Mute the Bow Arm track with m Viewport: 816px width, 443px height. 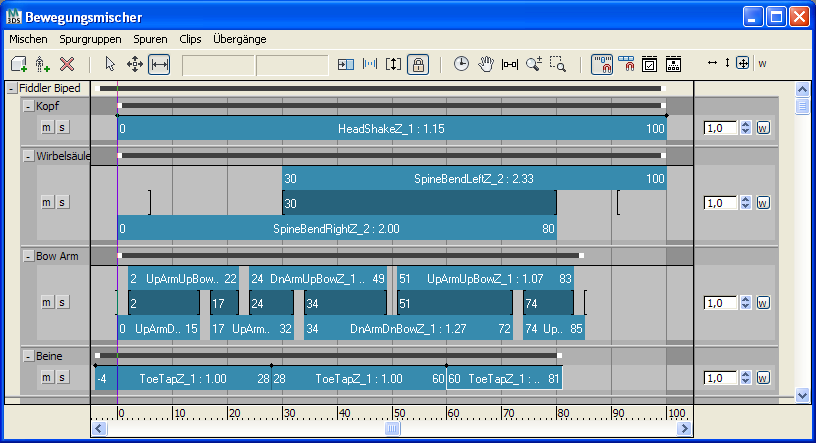tap(47, 302)
